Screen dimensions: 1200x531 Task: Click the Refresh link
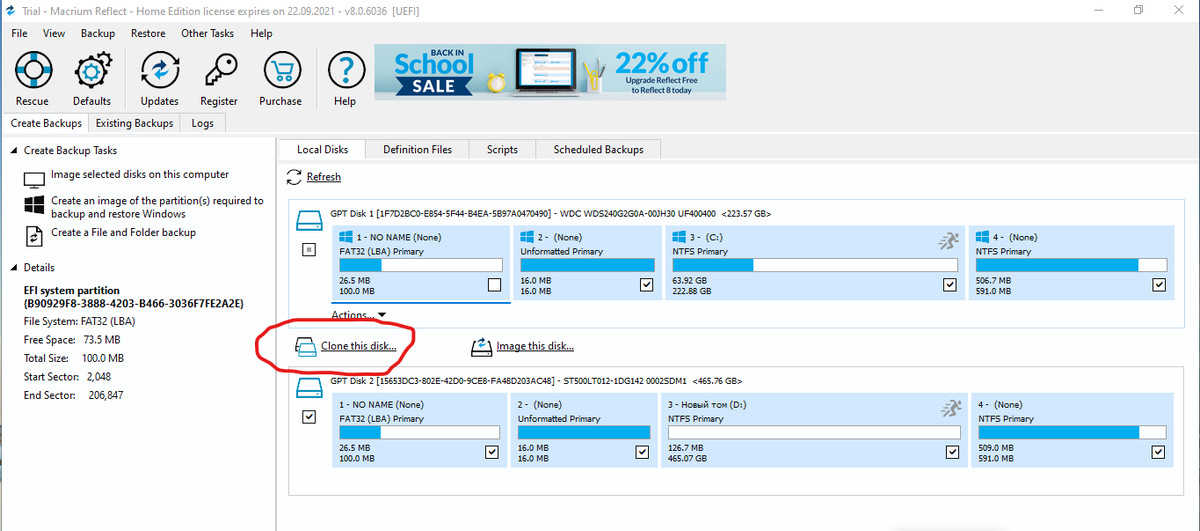pos(323,177)
